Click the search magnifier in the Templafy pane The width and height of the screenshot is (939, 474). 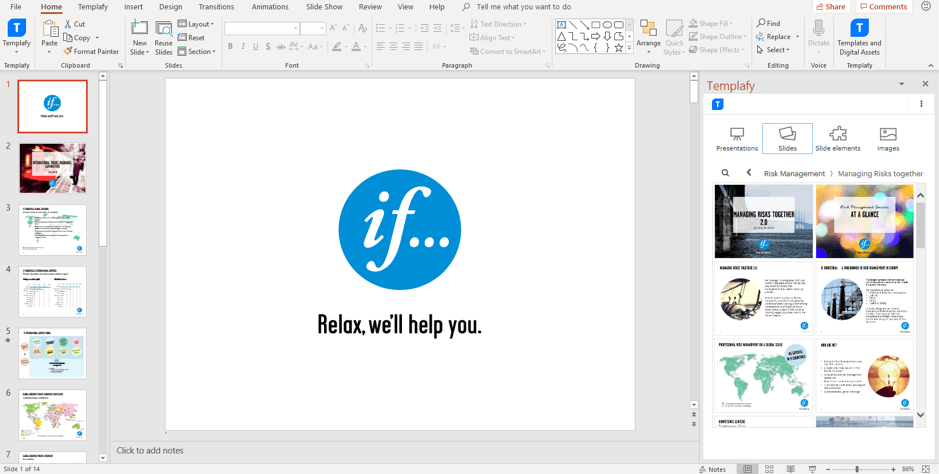[x=725, y=173]
